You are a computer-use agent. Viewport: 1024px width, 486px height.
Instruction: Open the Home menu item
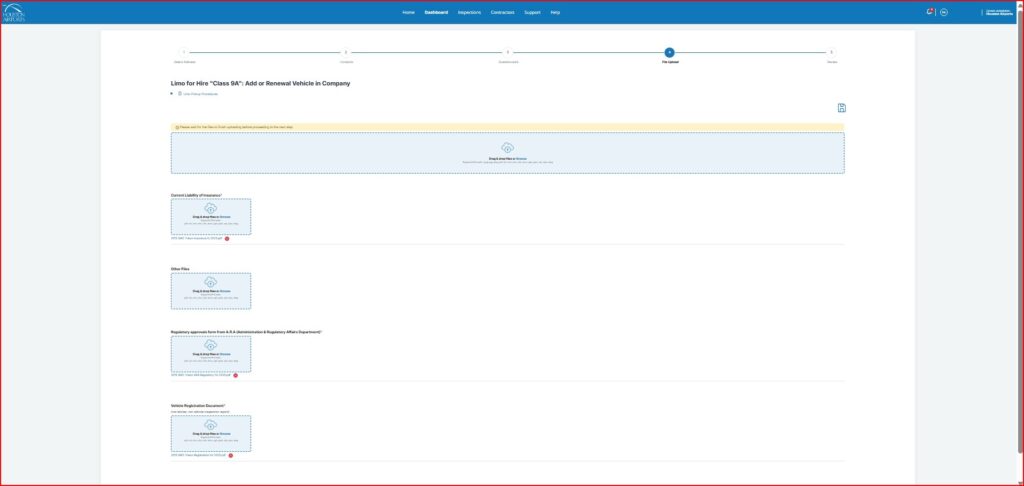pyautogui.click(x=408, y=12)
